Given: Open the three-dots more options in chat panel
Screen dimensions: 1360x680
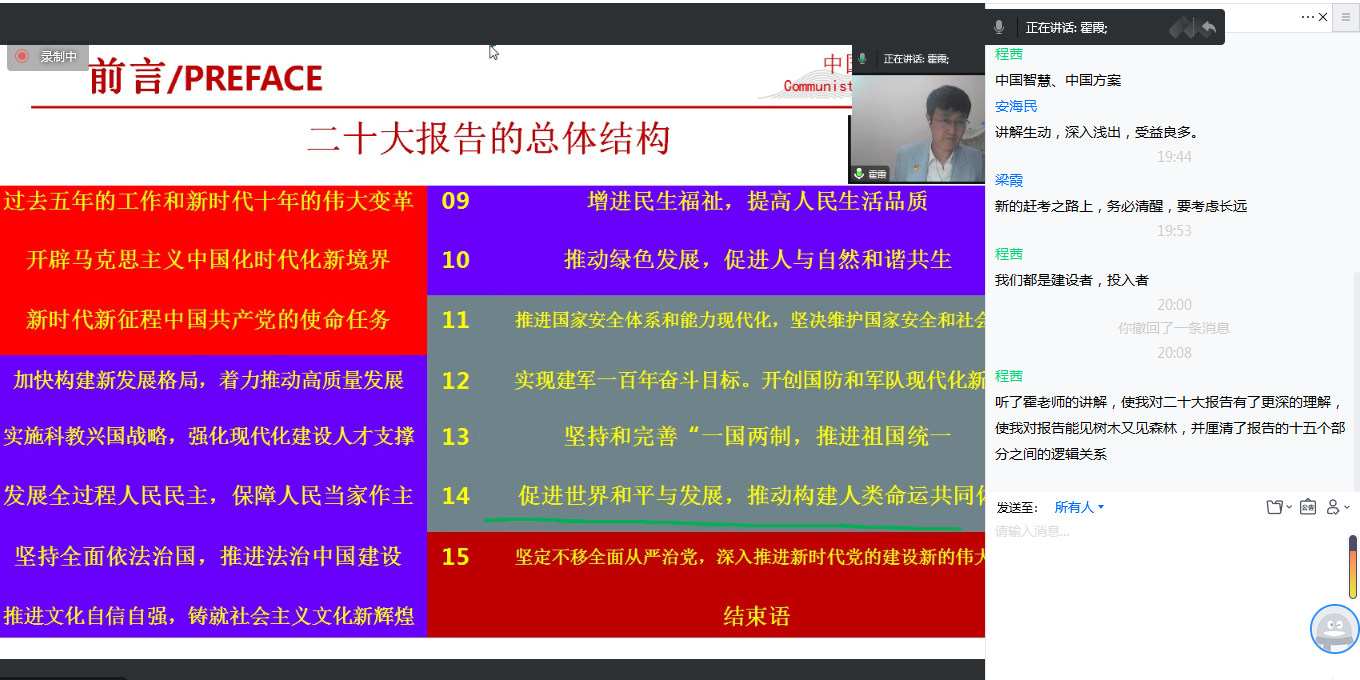Looking at the screenshot, I should point(1308,17).
